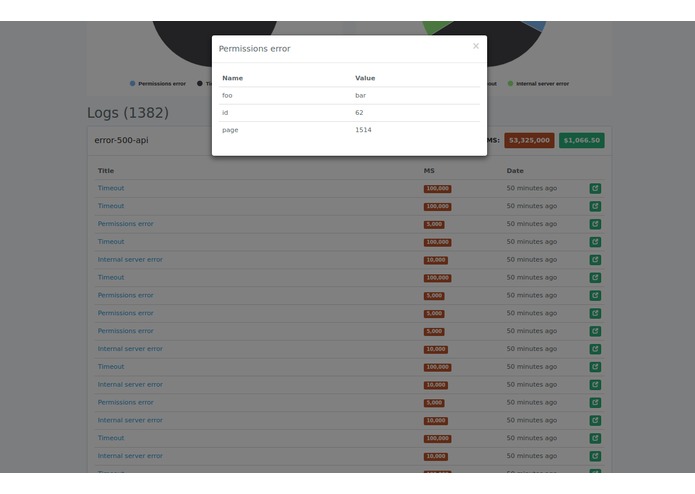This screenshot has height=494, width=695.
Task: Click the Value column header in dialog
Action: pos(365,78)
